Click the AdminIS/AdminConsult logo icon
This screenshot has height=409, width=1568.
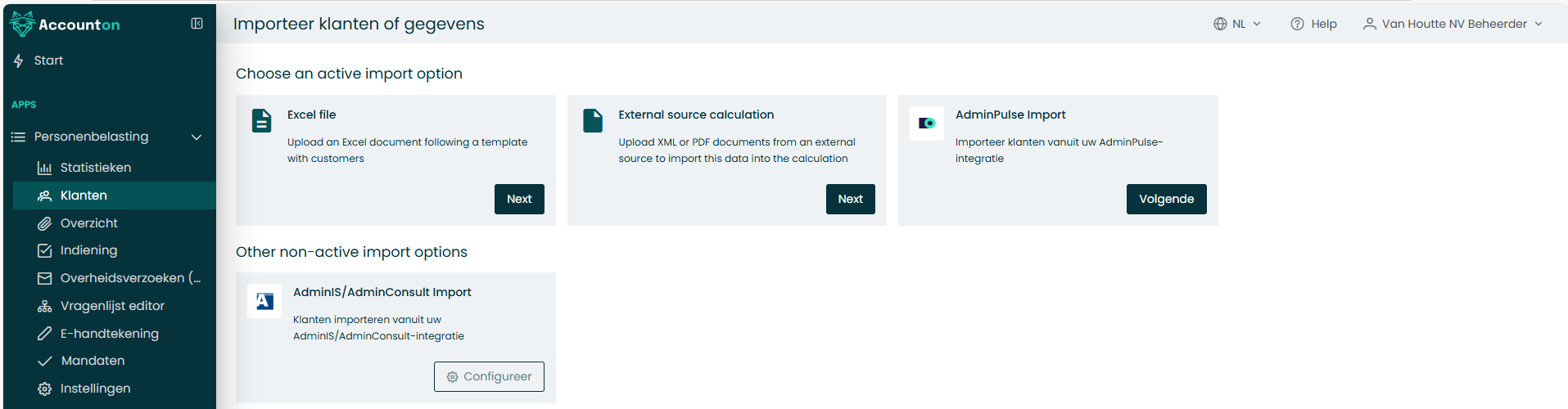point(264,301)
